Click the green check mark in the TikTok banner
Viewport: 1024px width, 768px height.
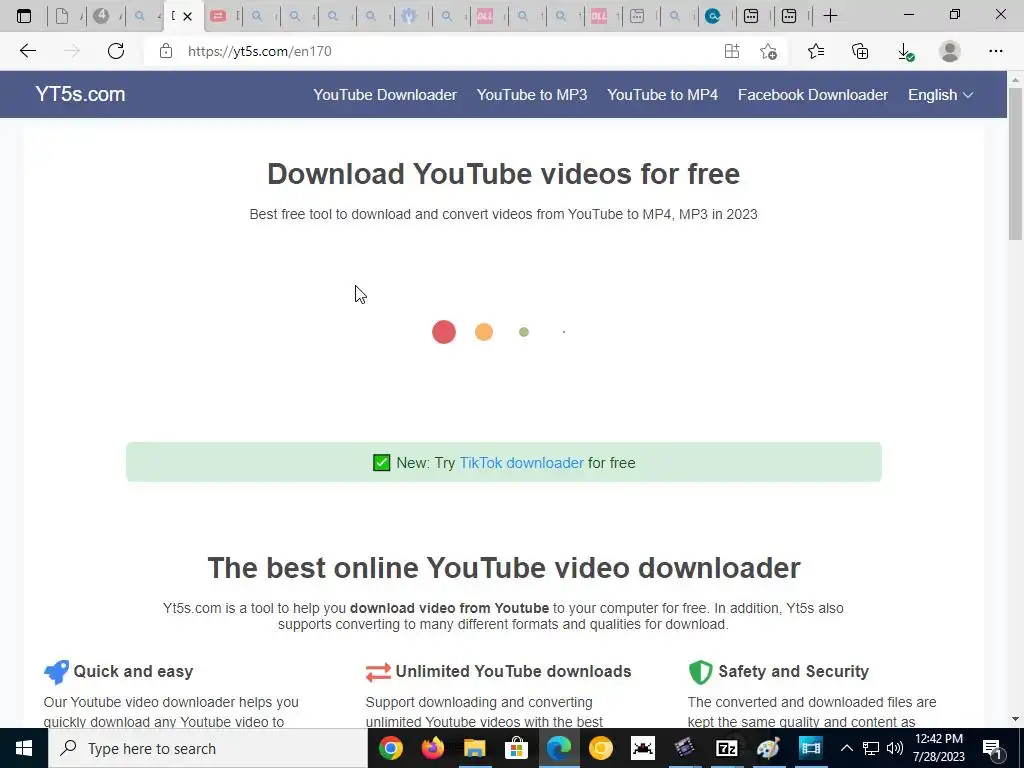[x=381, y=462]
